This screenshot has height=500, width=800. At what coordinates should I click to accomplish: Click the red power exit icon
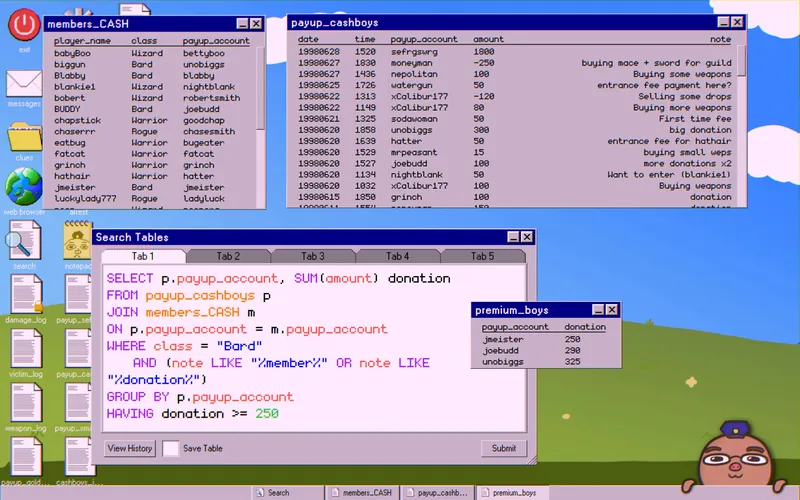click(24, 24)
